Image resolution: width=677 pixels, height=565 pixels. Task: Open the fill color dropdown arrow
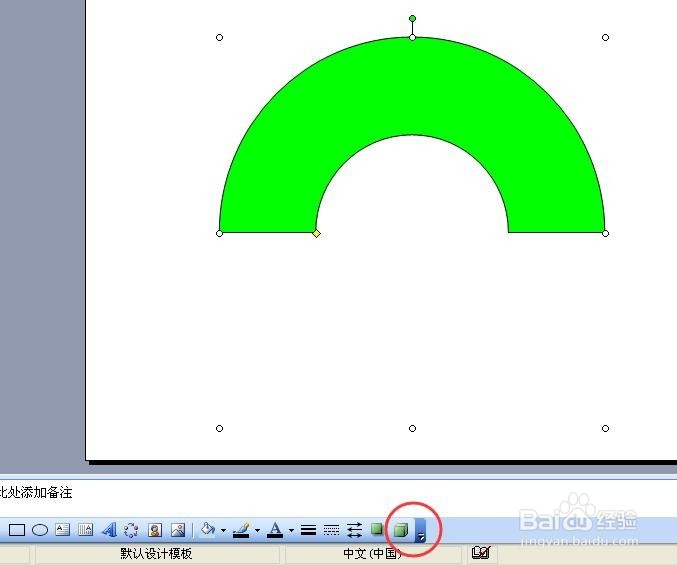(x=223, y=530)
